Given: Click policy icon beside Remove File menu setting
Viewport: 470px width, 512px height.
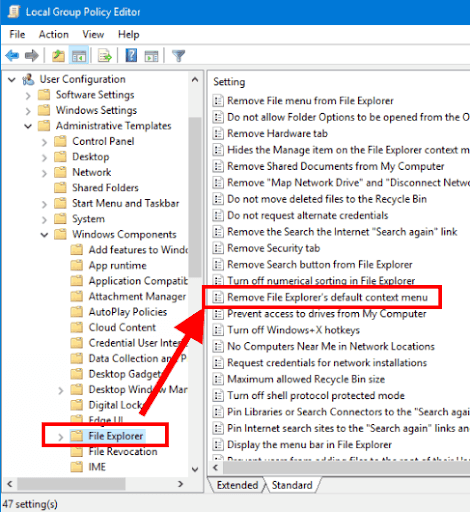Looking at the screenshot, I should 218,101.
